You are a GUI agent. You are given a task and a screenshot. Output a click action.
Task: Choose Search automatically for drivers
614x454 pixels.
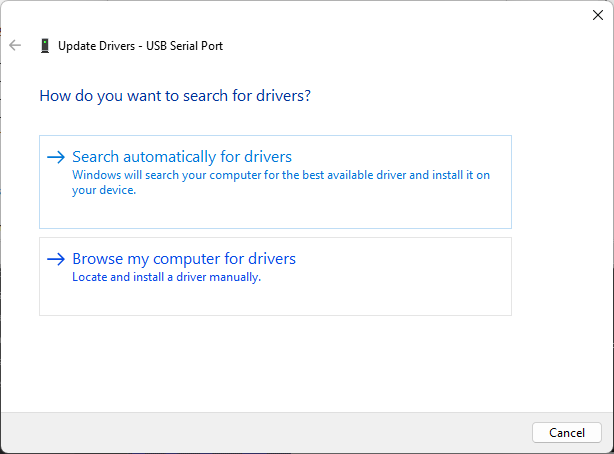pos(275,182)
